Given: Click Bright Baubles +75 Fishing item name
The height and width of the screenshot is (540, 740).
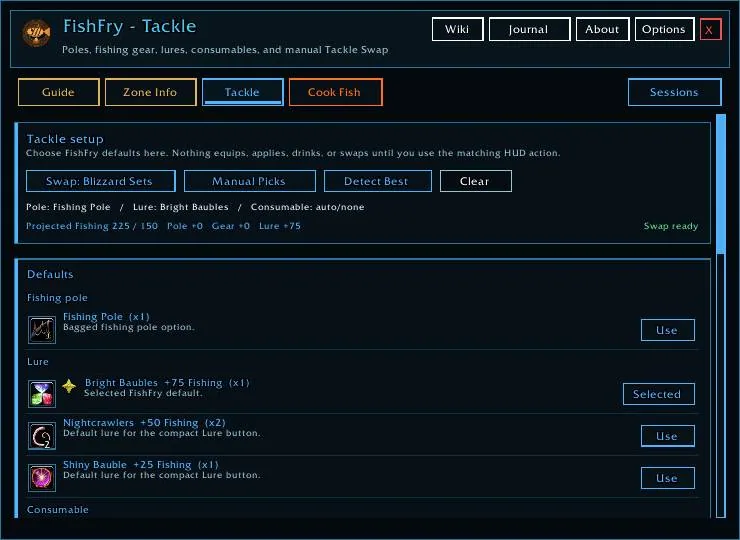Looking at the screenshot, I should 167,383.
